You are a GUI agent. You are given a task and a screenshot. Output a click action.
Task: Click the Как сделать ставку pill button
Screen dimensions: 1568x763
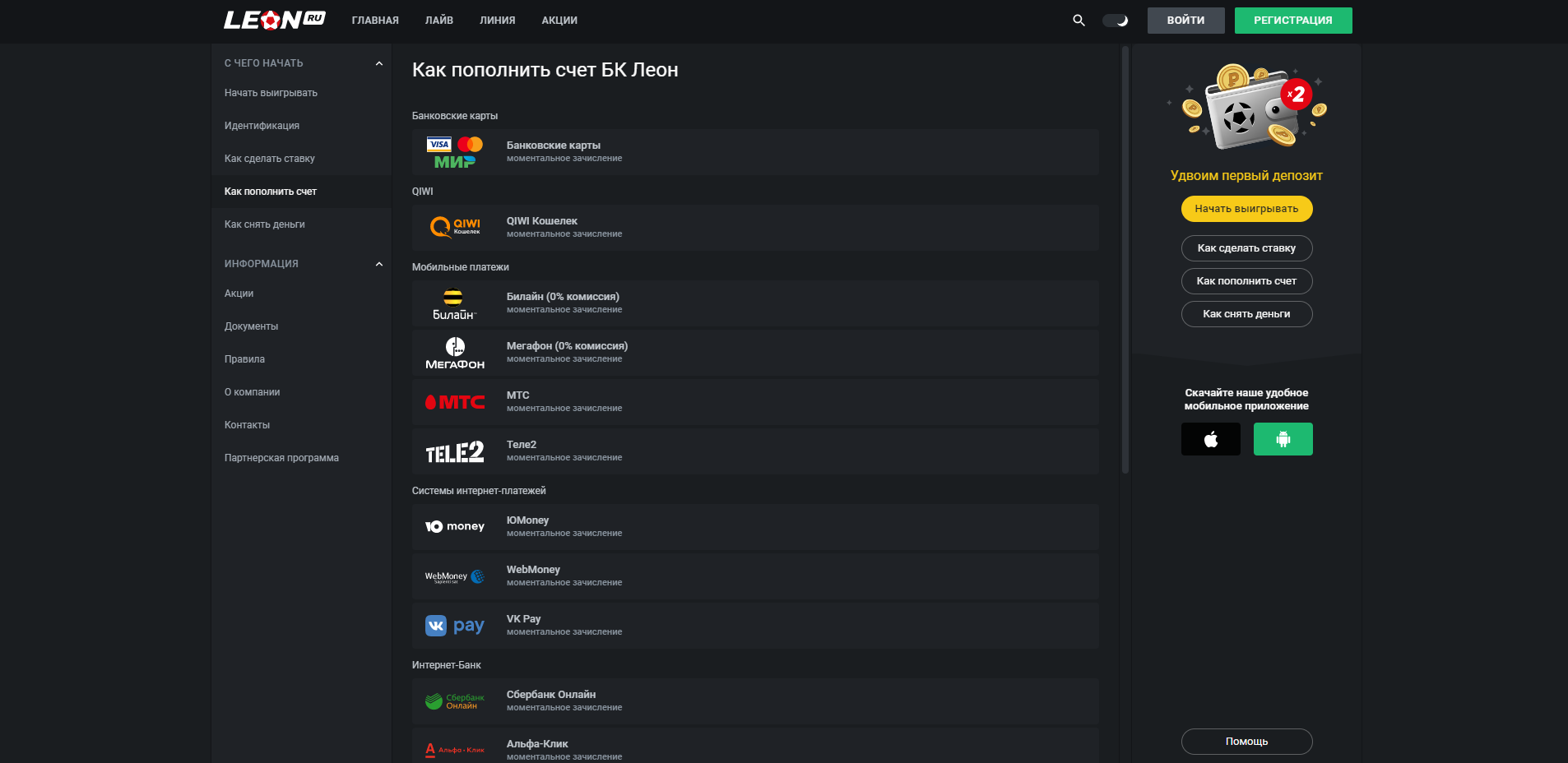pyautogui.click(x=1246, y=248)
